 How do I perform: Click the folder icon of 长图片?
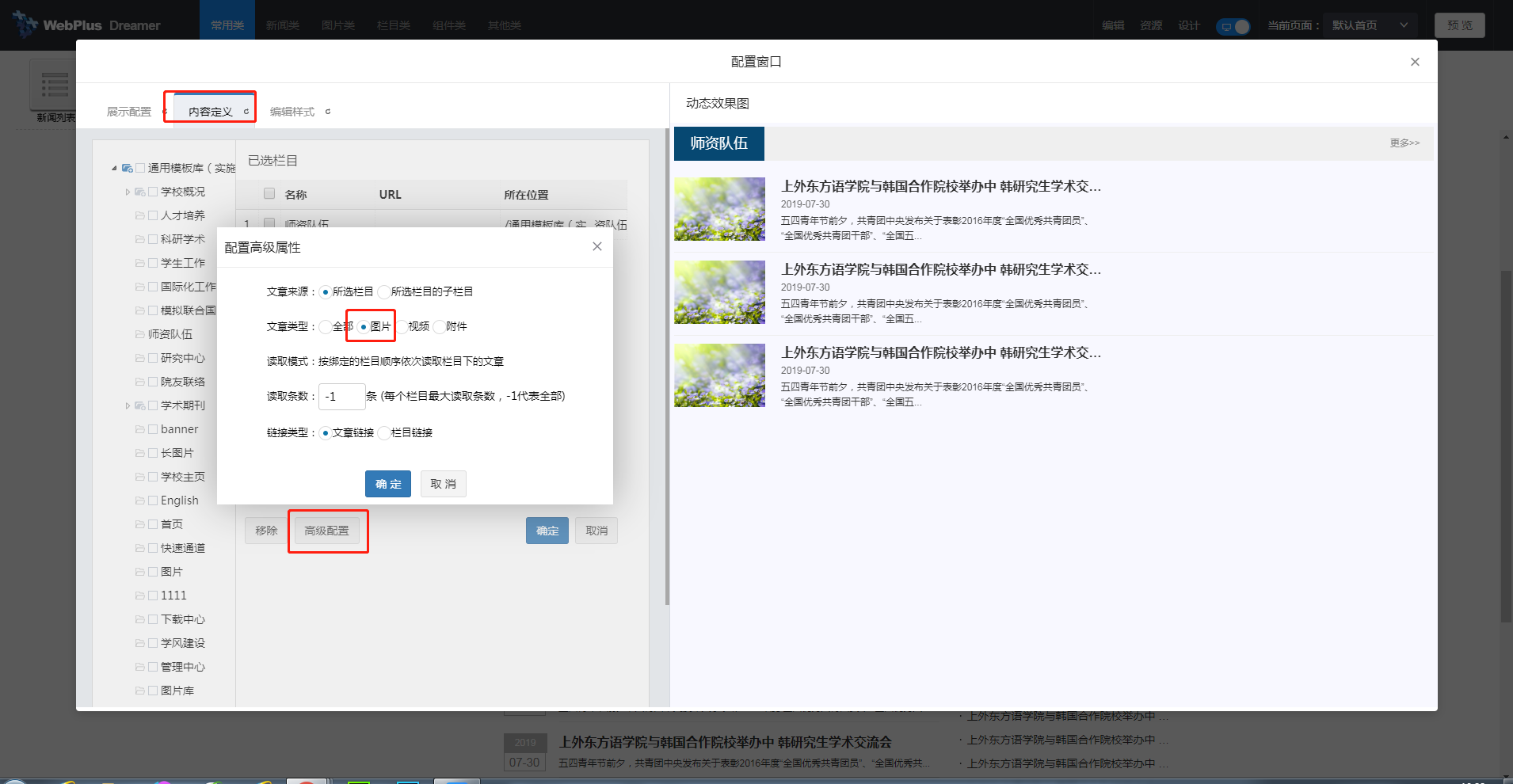[x=140, y=453]
